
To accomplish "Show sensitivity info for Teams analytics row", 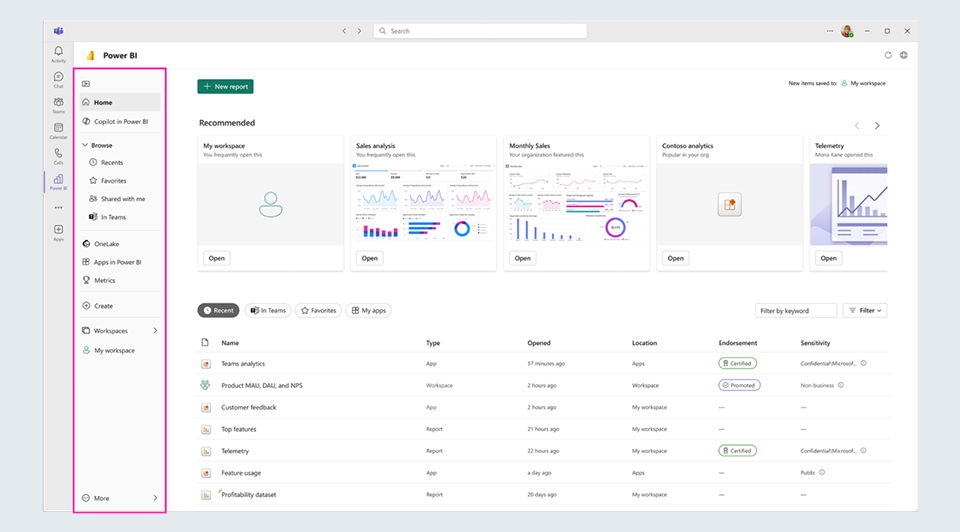I will [863, 363].
